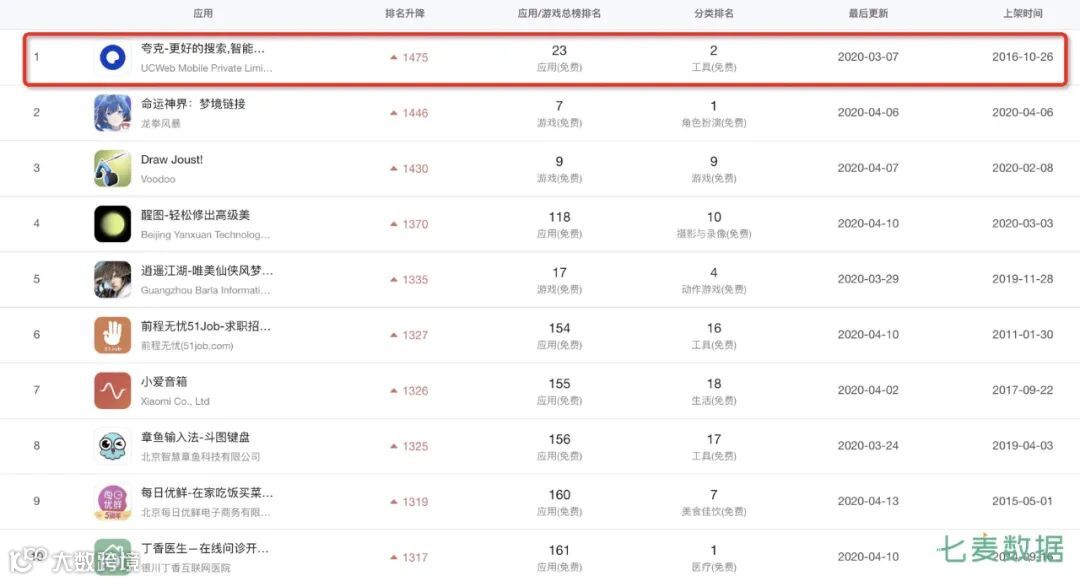Screen dimensions: 1080x581
Task: Select rank change value 1430
Action: point(415,169)
